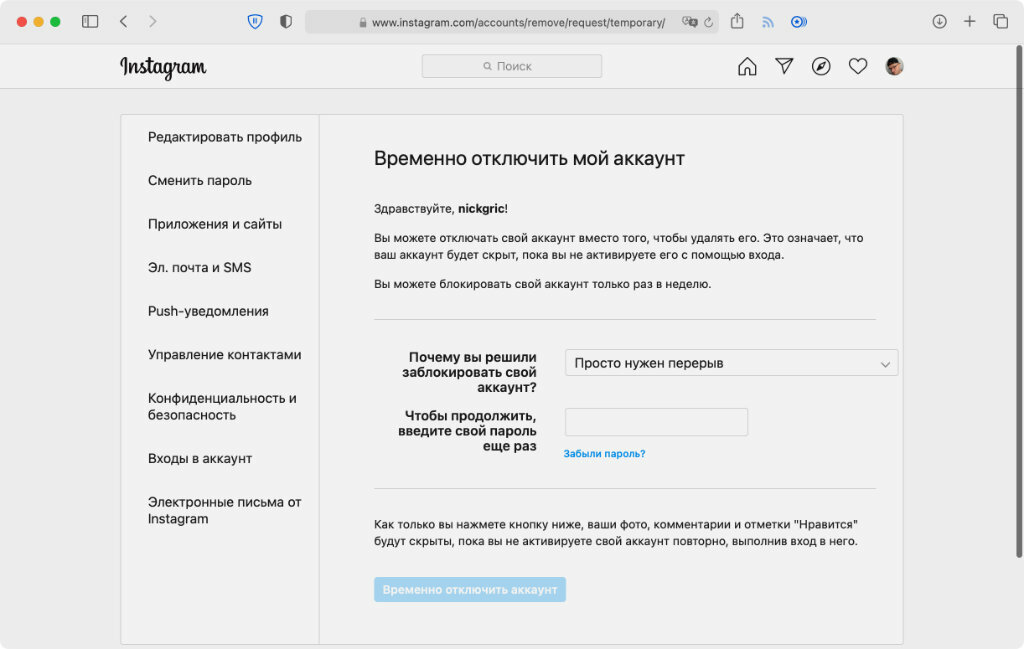Open the privacy report shield icon
The height and width of the screenshot is (649, 1024).
(x=285, y=22)
